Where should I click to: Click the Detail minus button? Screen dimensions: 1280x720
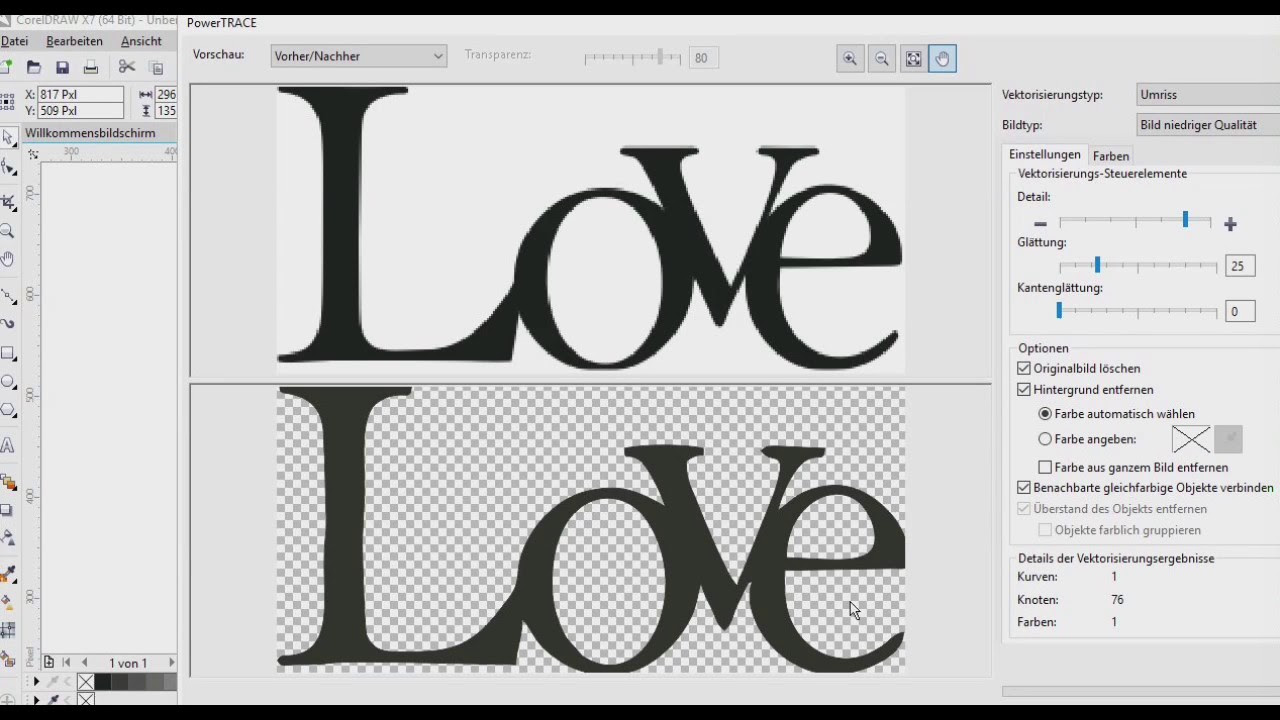point(1040,224)
